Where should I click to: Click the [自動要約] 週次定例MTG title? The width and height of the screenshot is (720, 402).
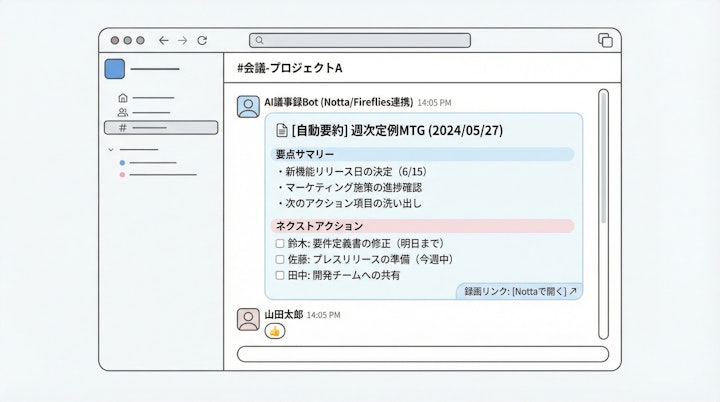tap(397, 130)
